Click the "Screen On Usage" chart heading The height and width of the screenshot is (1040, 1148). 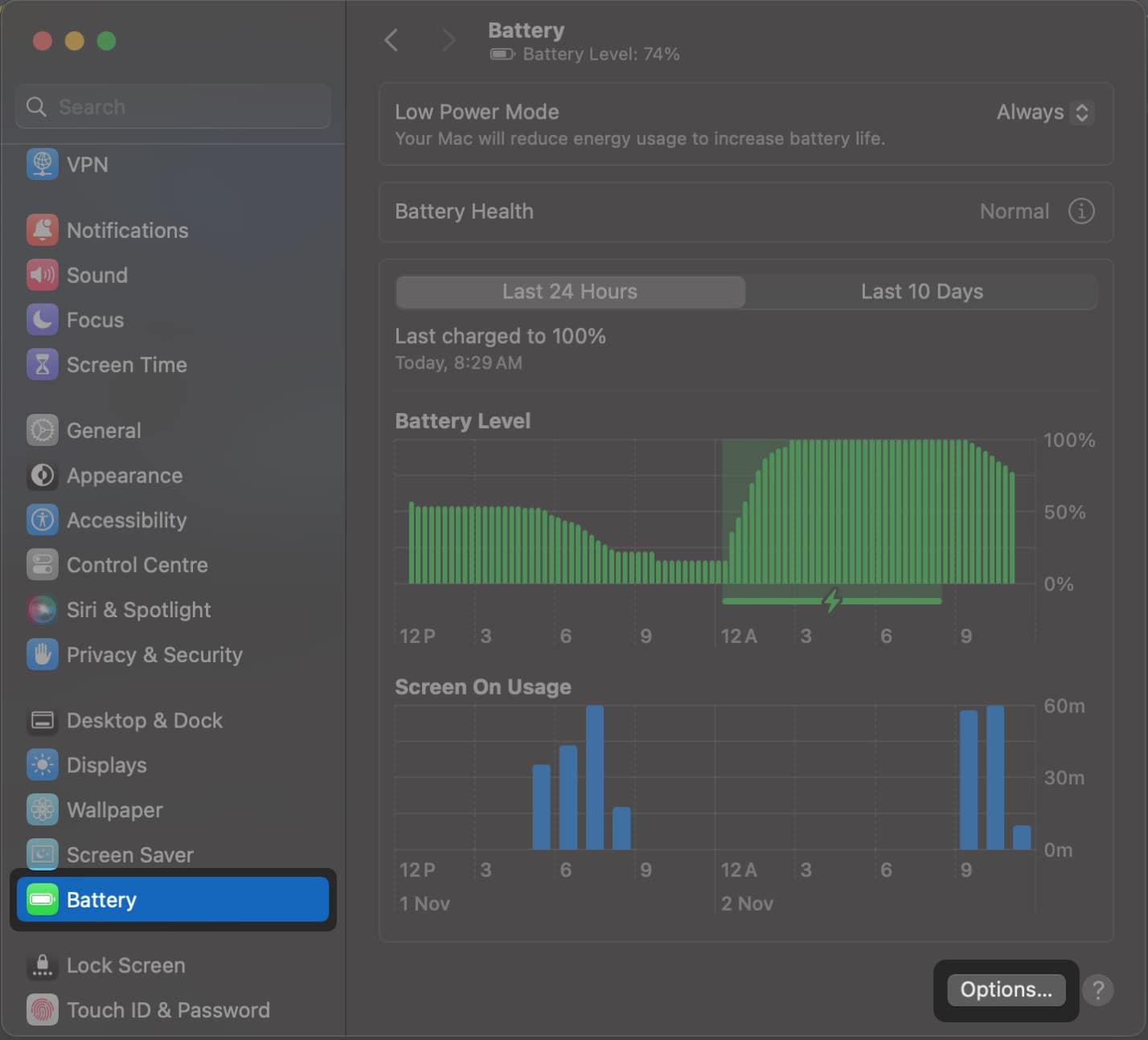tap(483, 687)
